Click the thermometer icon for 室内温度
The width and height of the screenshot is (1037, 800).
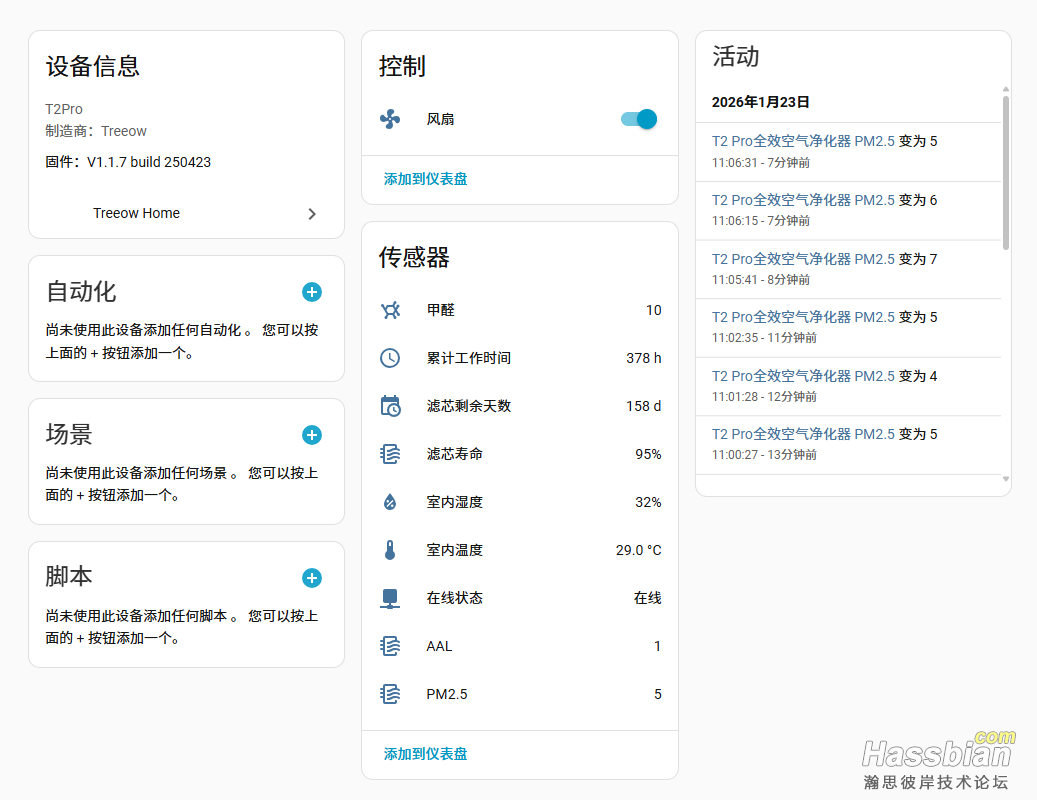(x=390, y=550)
